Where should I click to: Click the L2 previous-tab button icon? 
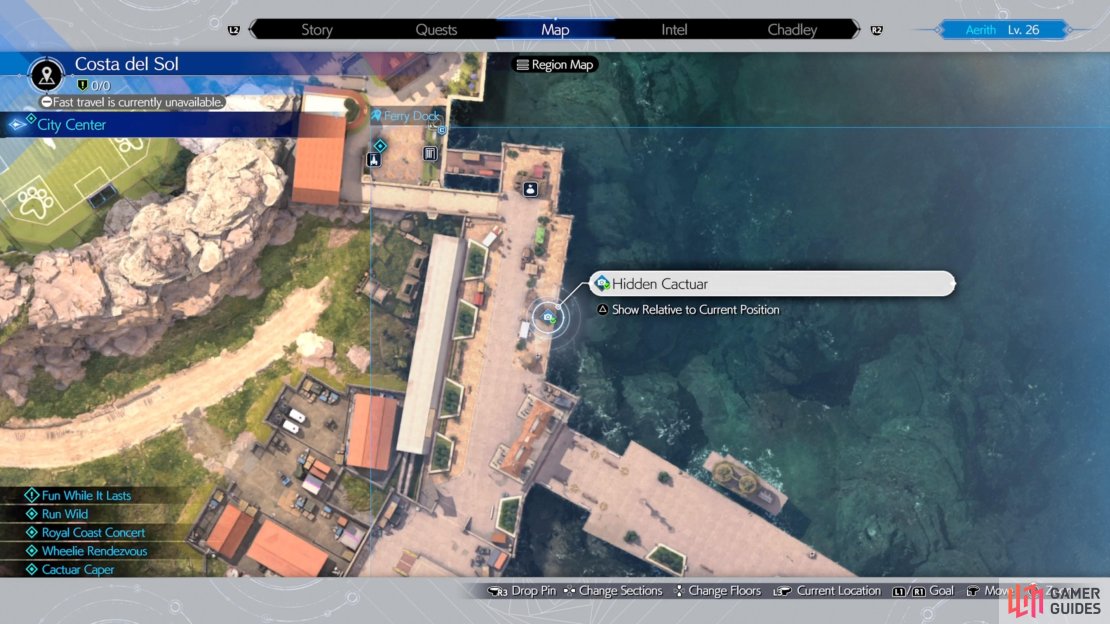234,30
